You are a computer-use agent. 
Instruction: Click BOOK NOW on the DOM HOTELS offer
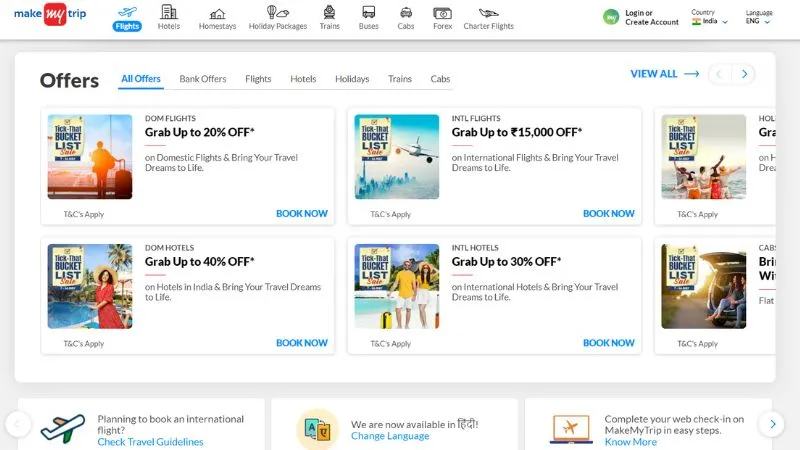[302, 343]
